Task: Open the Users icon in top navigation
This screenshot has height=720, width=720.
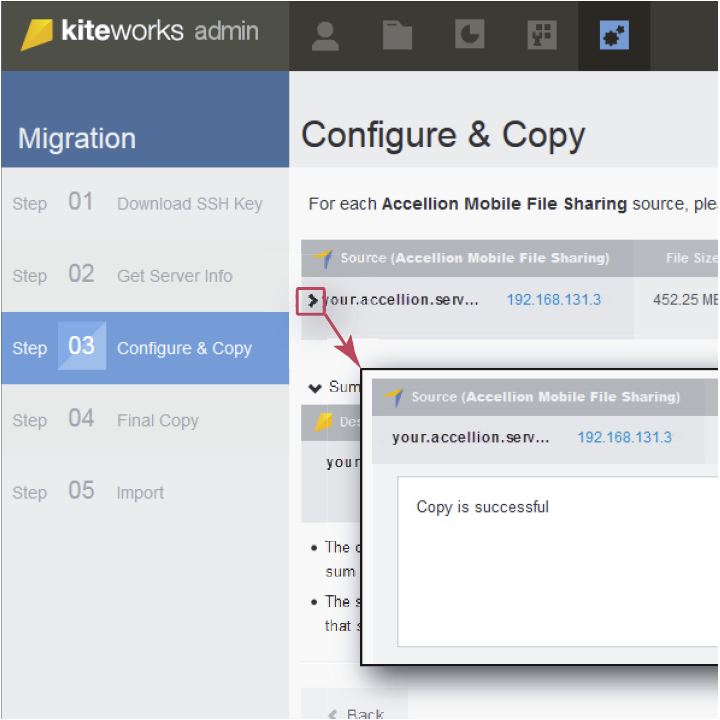Action: [325, 36]
